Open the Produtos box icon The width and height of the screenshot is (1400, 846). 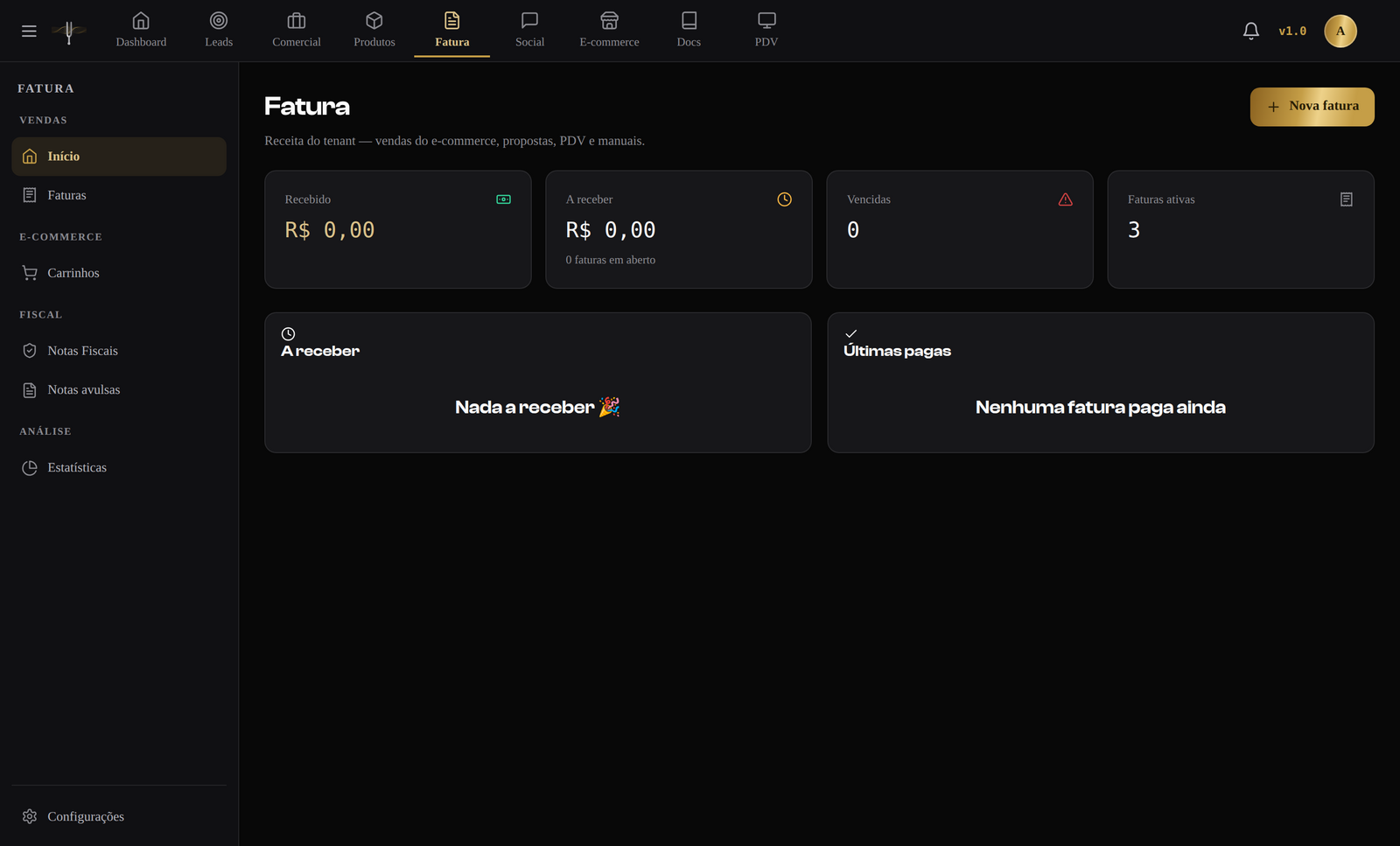(x=374, y=20)
